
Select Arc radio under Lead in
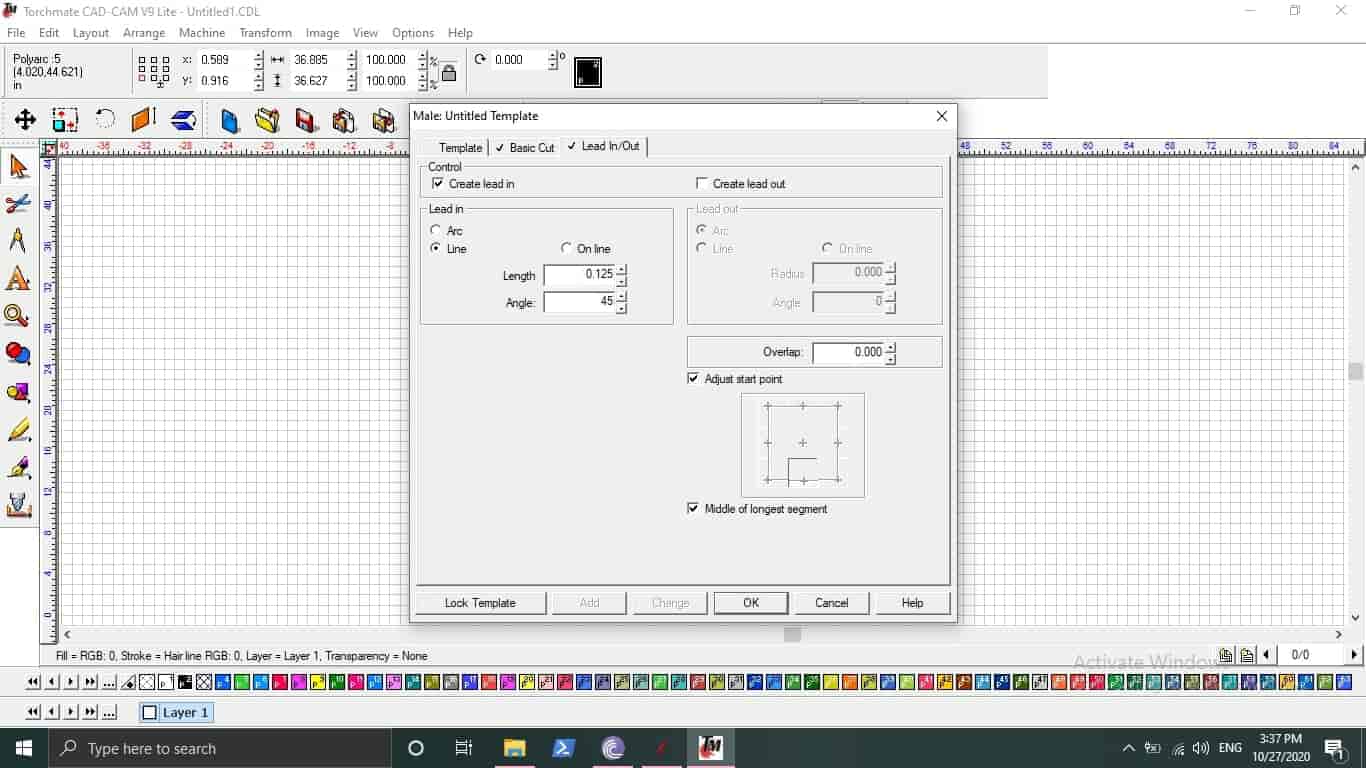[x=436, y=230]
